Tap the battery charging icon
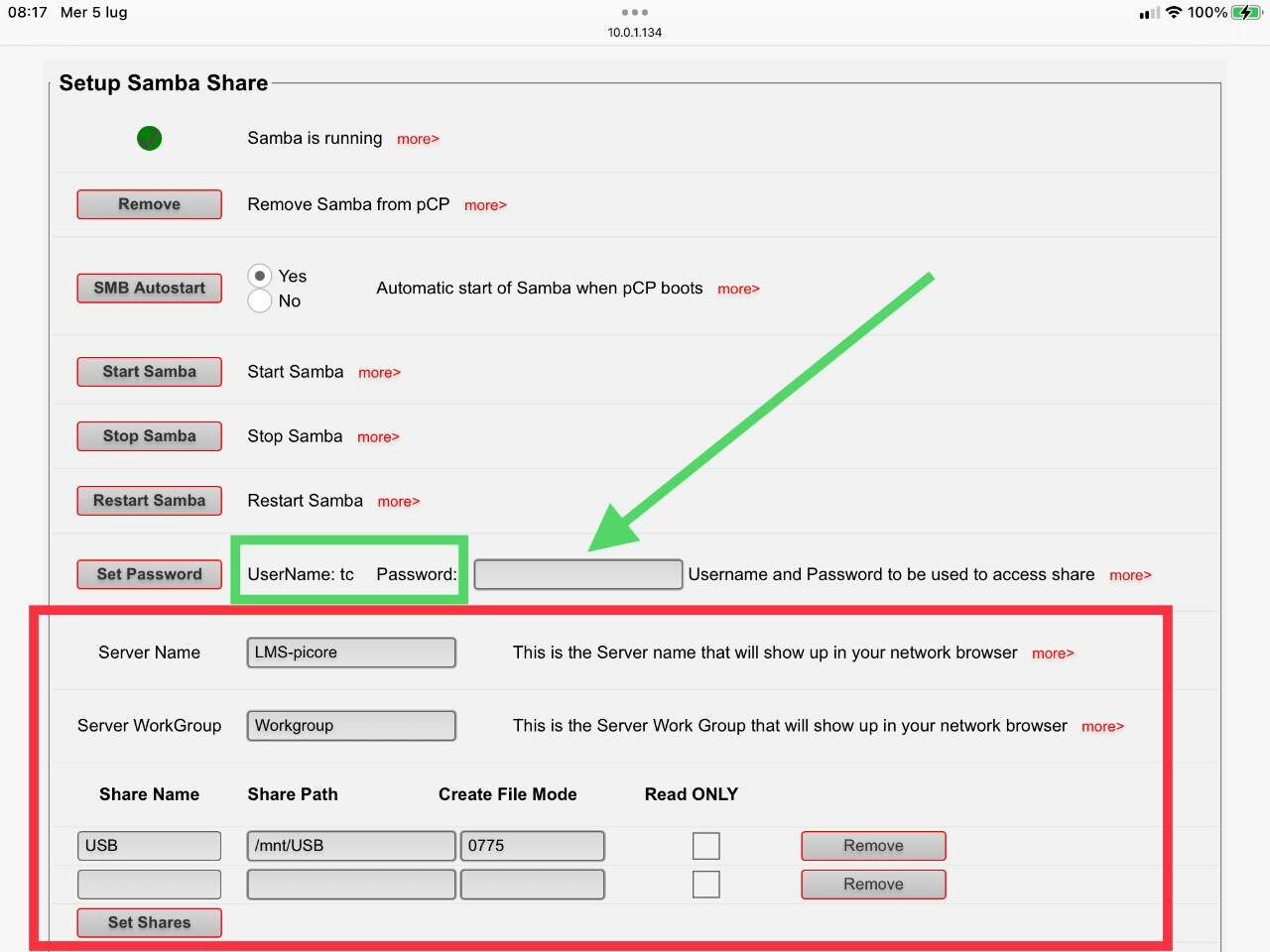The width and height of the screenshot is (1270, 952). click(x=1246, y=13)
